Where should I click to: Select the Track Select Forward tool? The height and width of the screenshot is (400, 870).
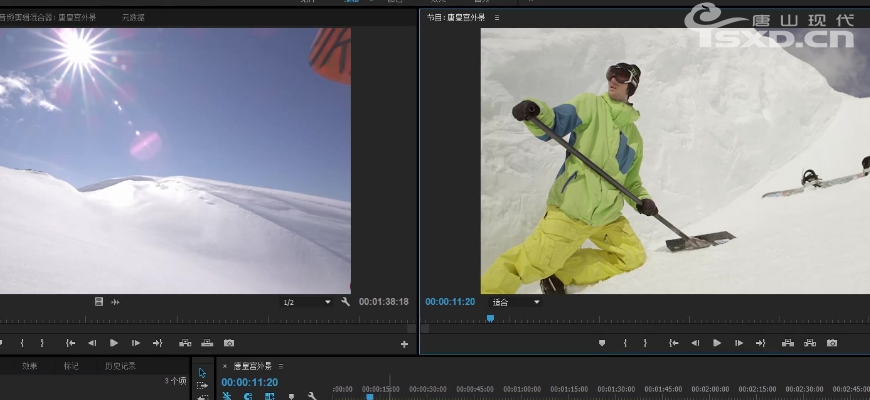pos(202,386)
